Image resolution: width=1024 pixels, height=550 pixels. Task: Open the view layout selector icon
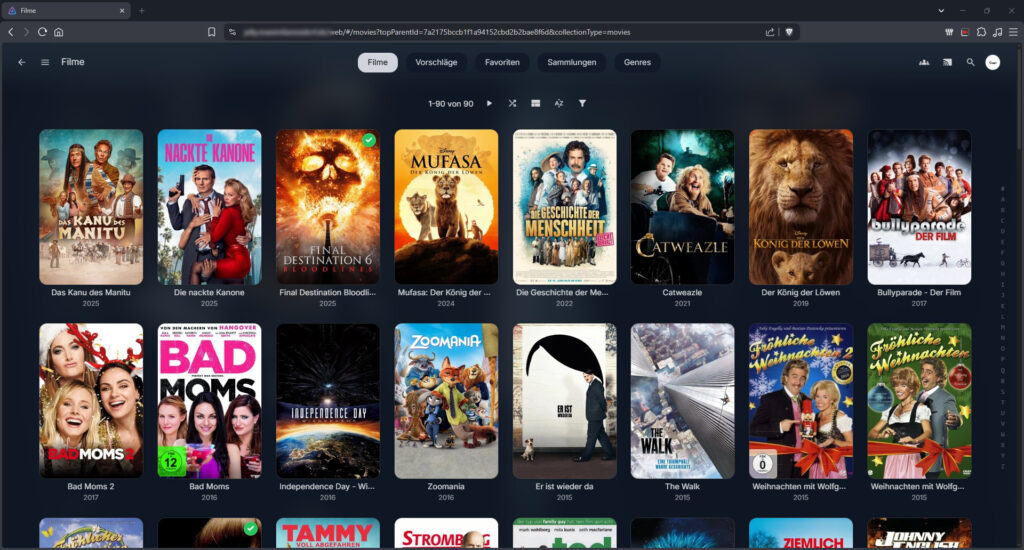tap(536, 103)
